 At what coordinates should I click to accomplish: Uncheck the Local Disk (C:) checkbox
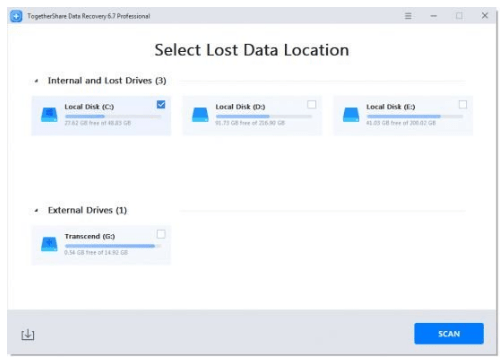click(x=161, y=105)
